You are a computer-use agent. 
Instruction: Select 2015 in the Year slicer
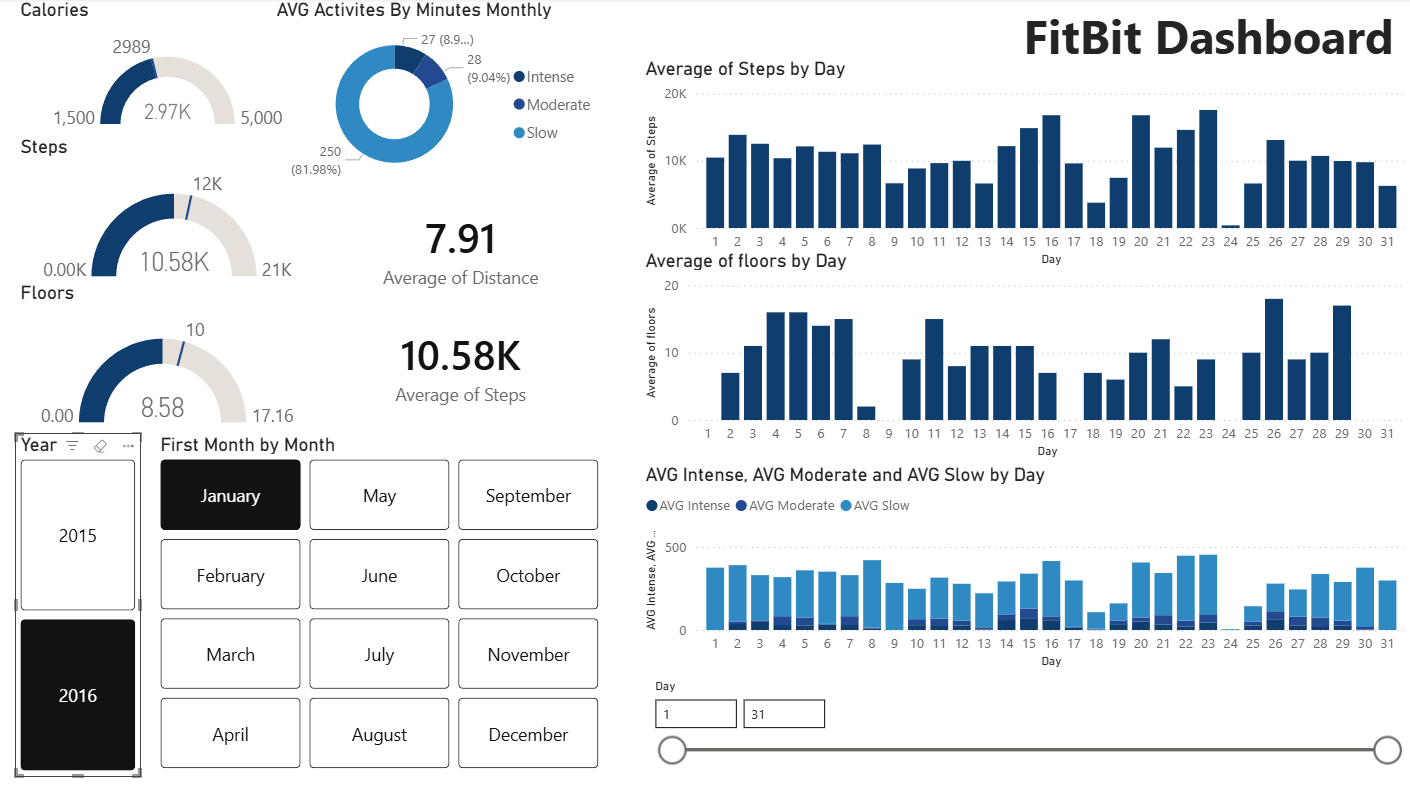(x=78, y=535)
